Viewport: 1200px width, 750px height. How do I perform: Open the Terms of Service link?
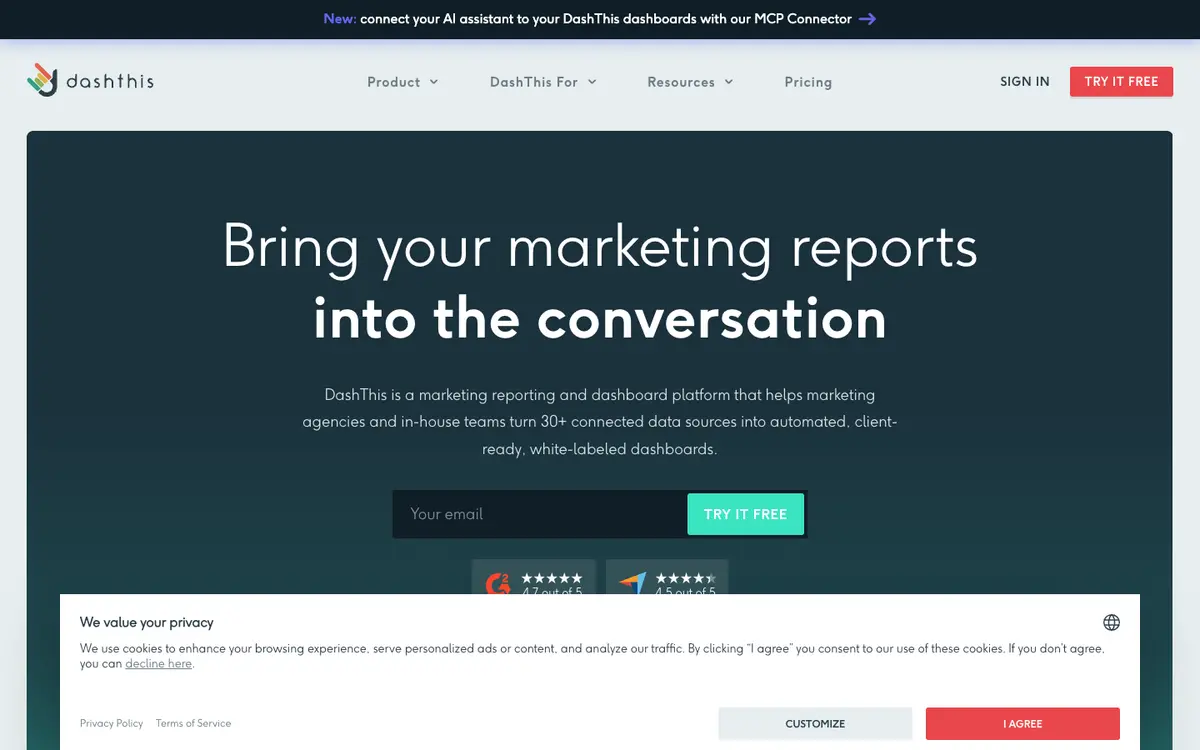coord(193,723)
